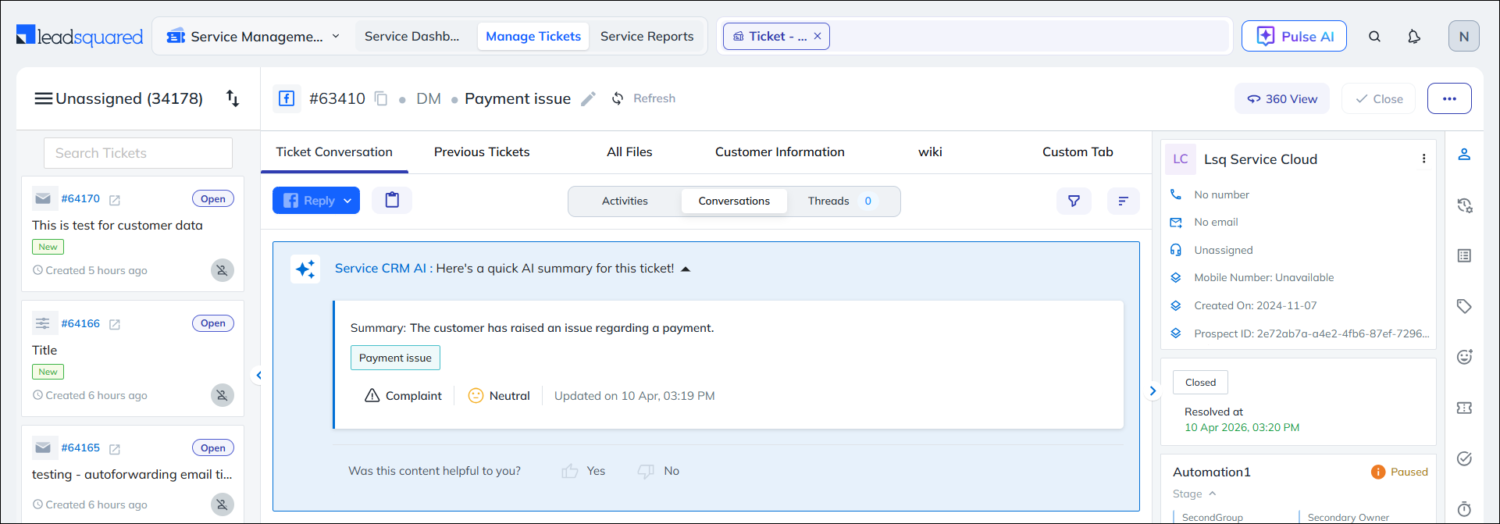Collapse the AI summary caret
1500x524 pixels.
pyautogui.click(x=685, y=269)
